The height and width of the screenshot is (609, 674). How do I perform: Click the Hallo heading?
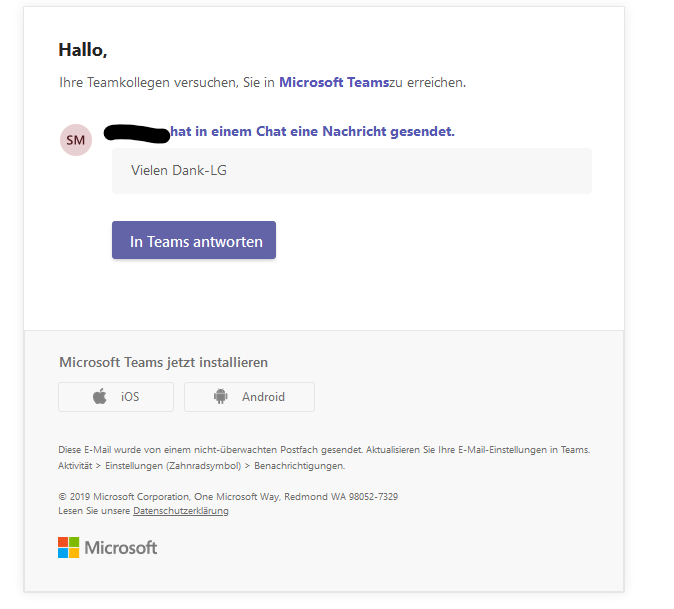tap(83, 50)
